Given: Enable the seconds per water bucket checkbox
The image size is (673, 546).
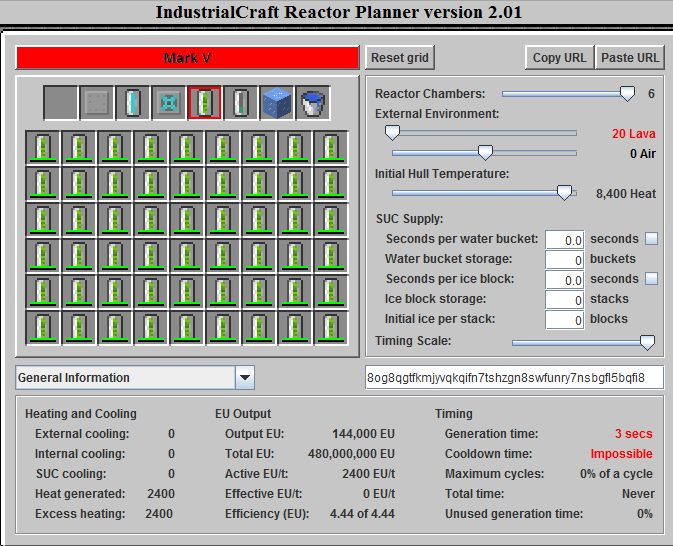Looking at the screenshot, I should [x=651, y=239].
